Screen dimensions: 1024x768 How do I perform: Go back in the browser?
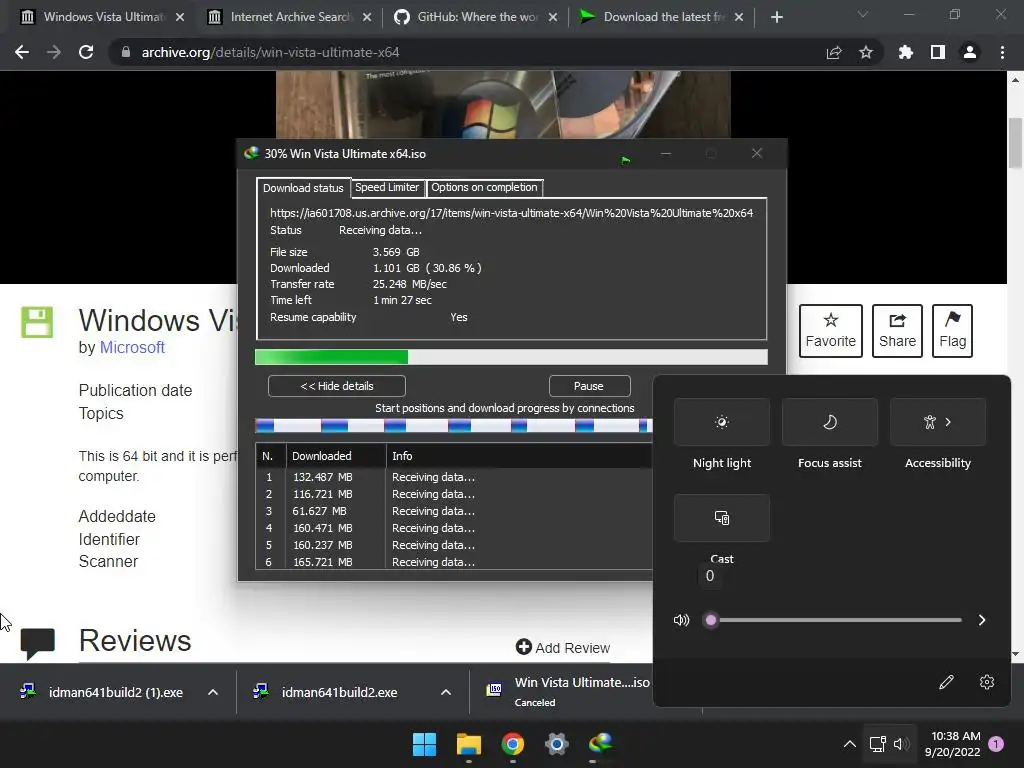(22, 52)
